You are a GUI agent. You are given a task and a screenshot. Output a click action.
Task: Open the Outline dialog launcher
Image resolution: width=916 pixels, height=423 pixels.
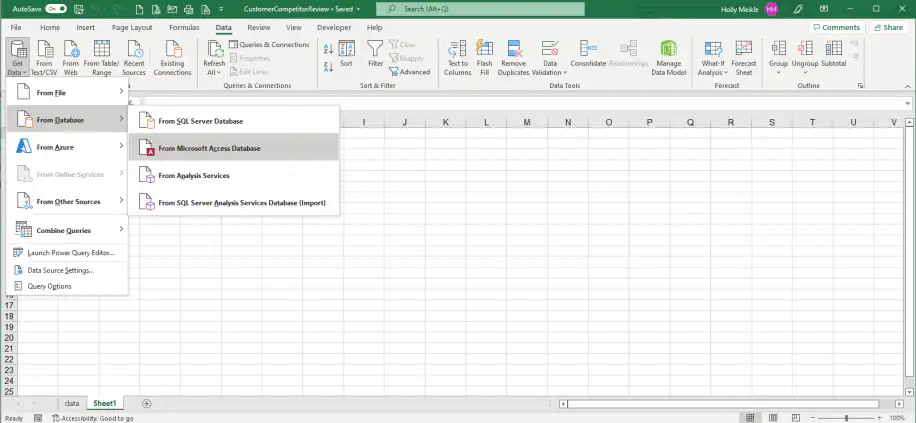tap(861, 86)
